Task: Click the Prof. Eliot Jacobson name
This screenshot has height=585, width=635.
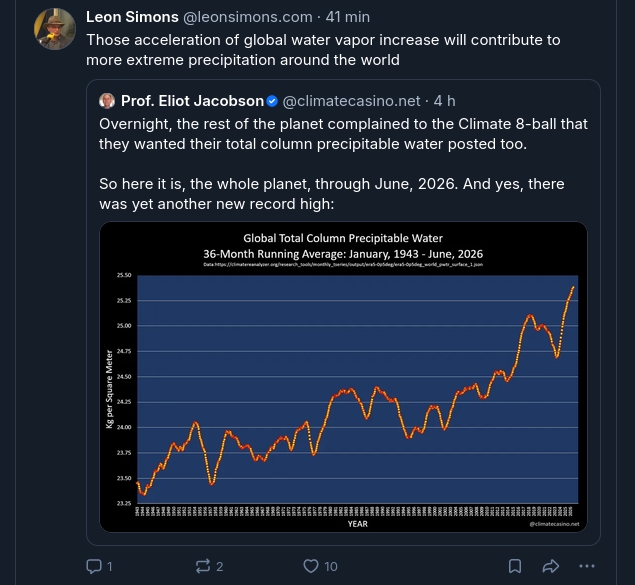Action: coord(192,101)
